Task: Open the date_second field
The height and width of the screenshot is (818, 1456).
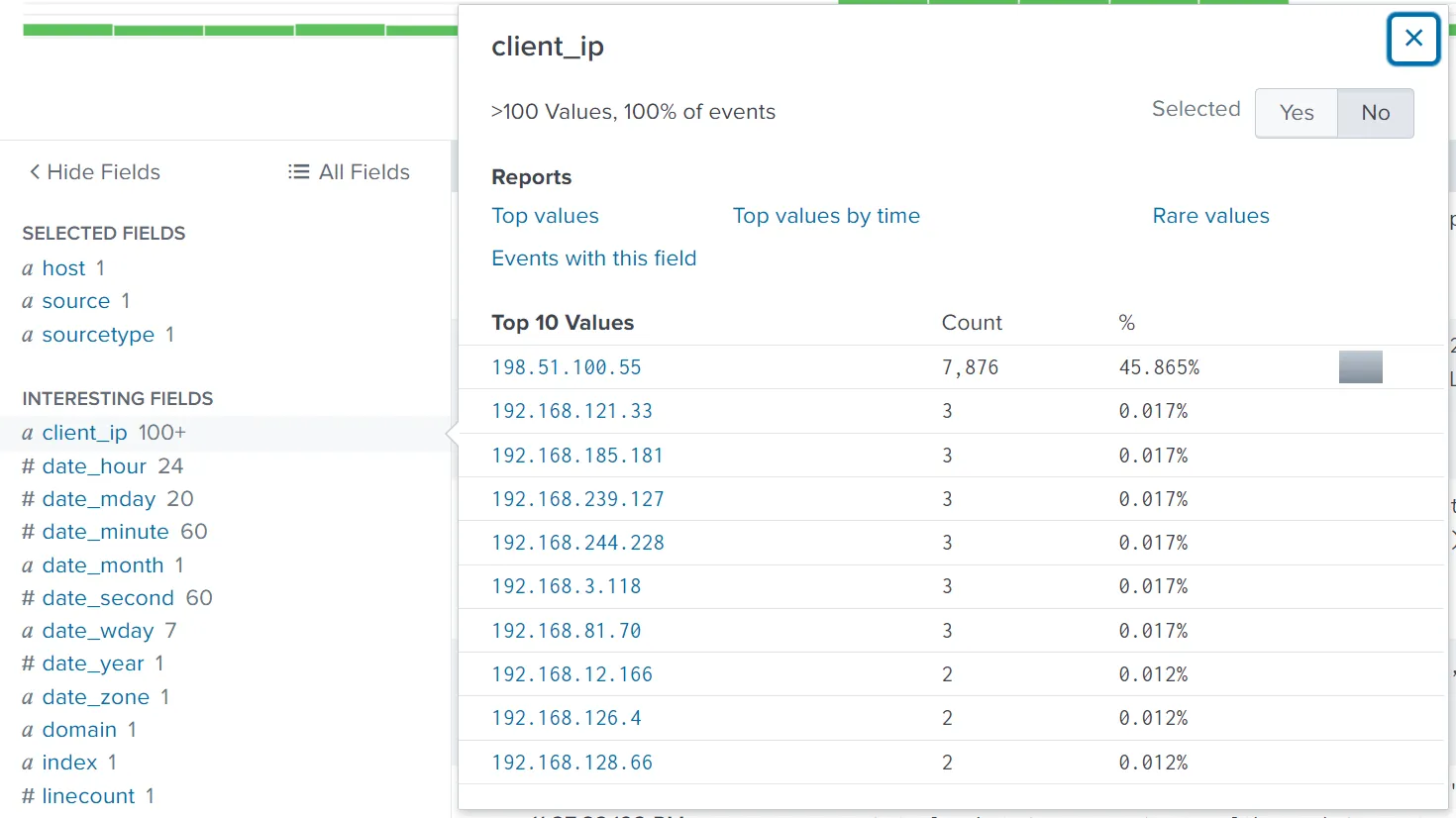Action: click(x=108, y=598)
